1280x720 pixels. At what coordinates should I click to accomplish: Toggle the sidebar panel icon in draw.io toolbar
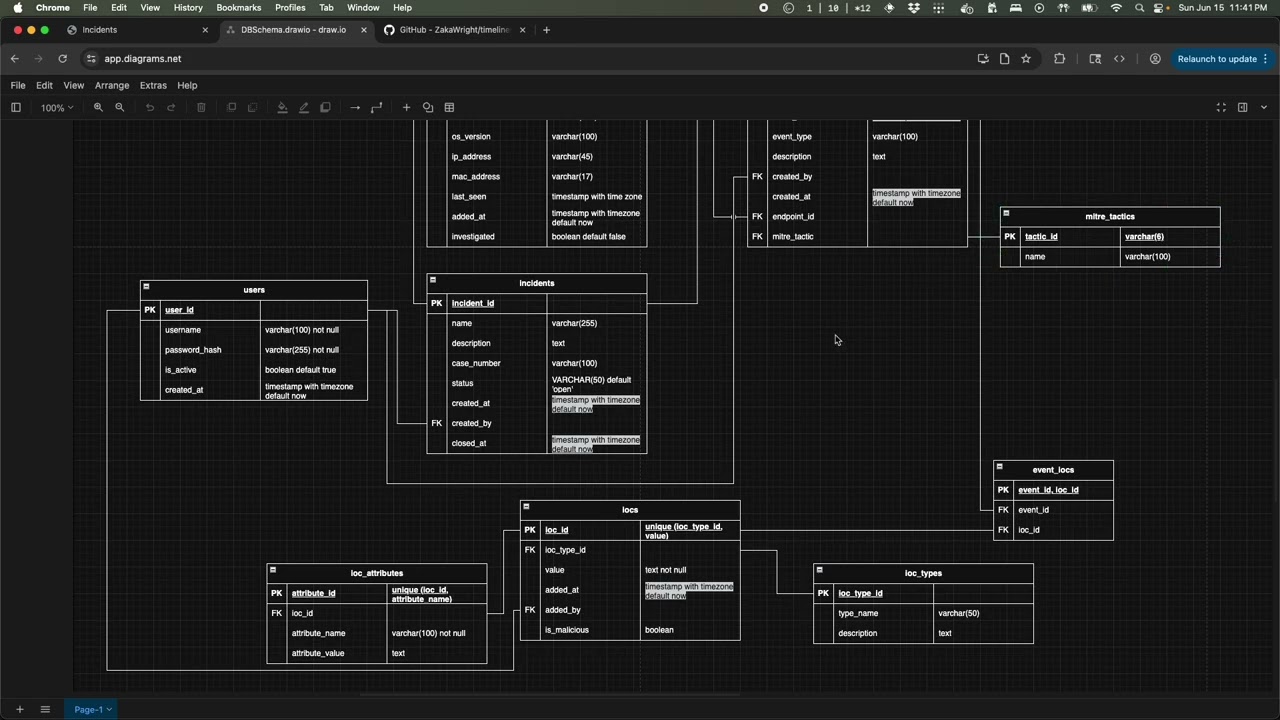(x=16, y=107)
